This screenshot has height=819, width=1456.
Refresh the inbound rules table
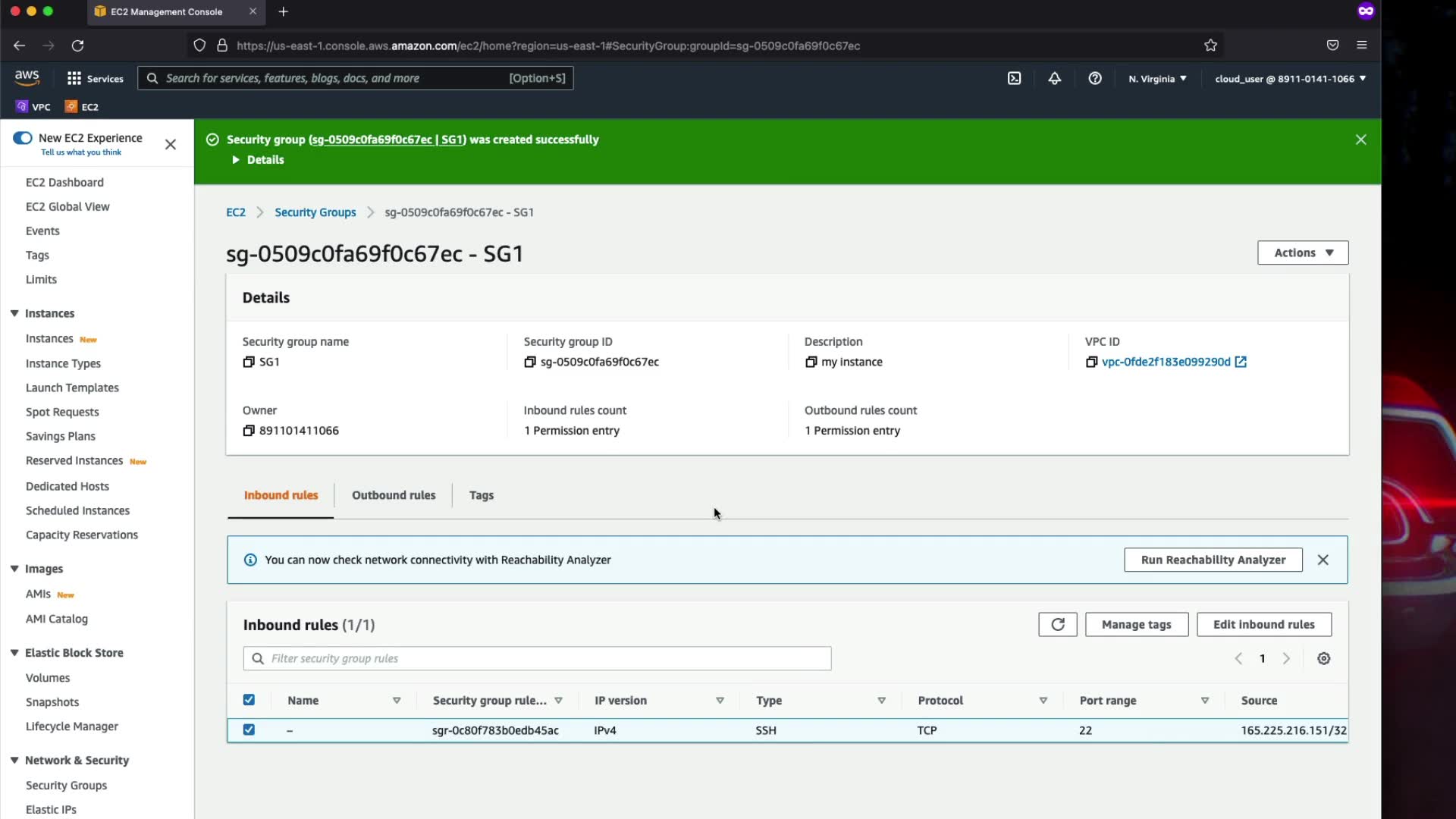coord(1057,625)
